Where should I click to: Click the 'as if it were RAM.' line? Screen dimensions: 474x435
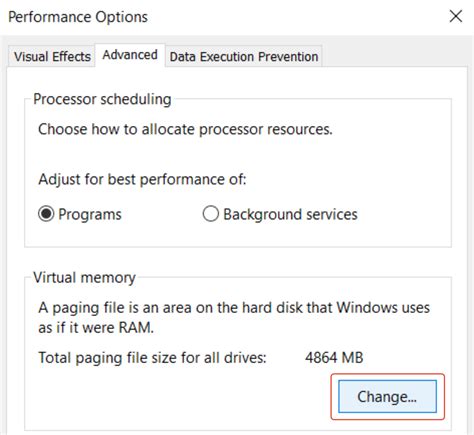(x=96, y=328)
